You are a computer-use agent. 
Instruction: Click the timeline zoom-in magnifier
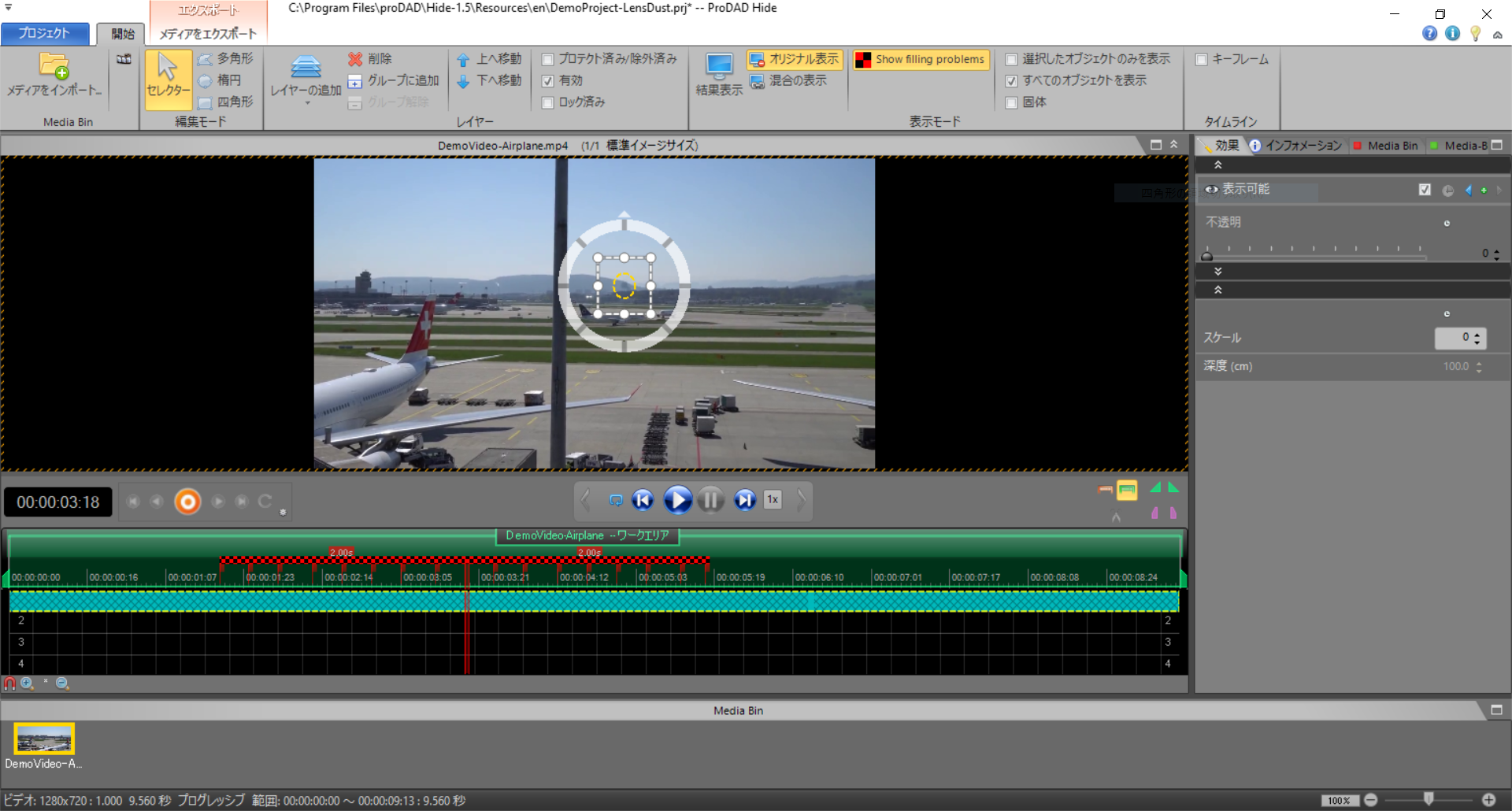(28, 683)
